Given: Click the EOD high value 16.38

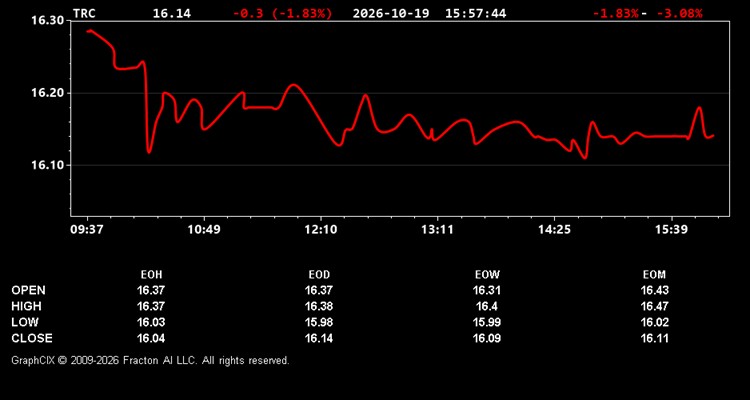Looking at the screenshot, I should pyautogui.click(x=319, y=306).
